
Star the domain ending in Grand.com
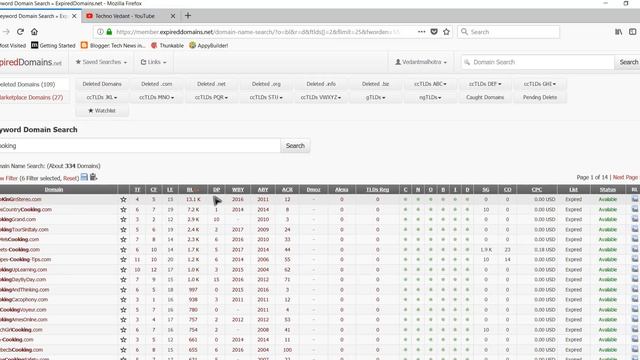click(123, 220)
